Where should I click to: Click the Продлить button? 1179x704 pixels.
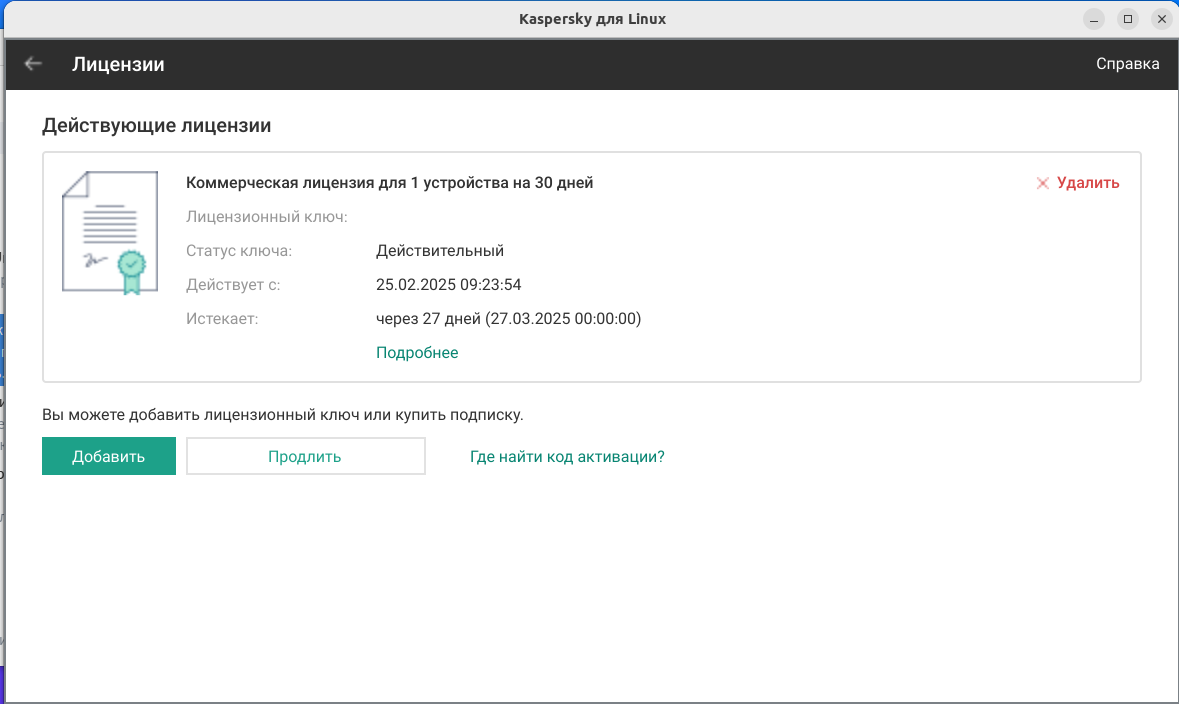point(305,456)
